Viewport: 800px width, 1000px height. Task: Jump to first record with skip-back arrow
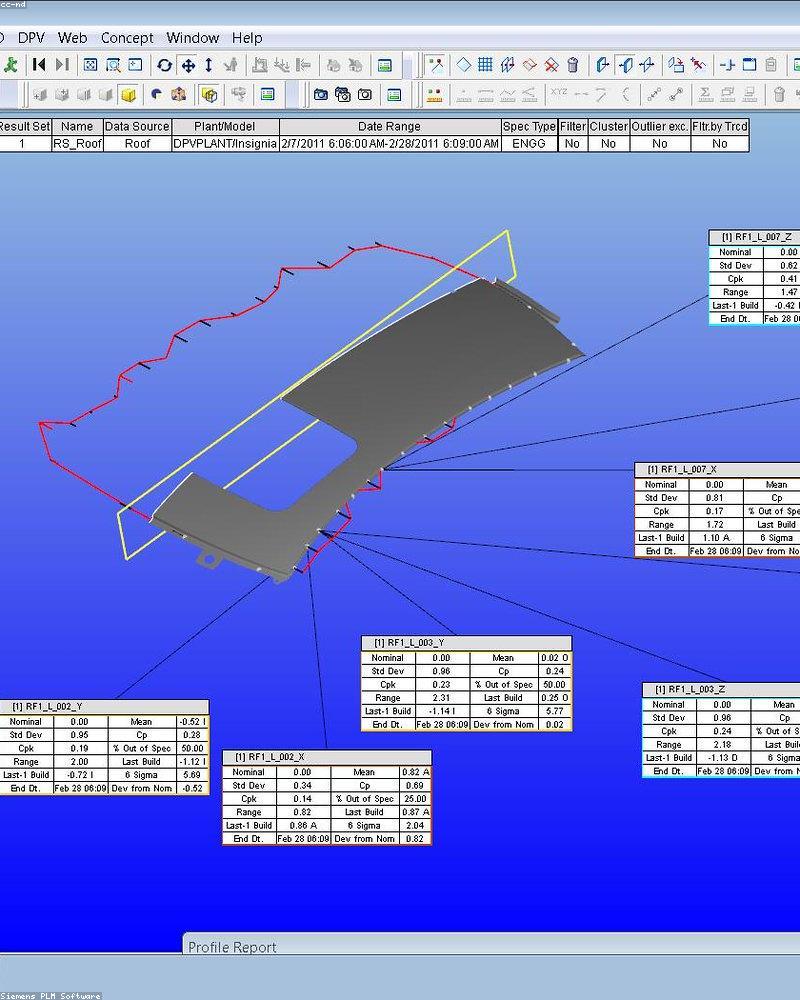tap(39, 65)
